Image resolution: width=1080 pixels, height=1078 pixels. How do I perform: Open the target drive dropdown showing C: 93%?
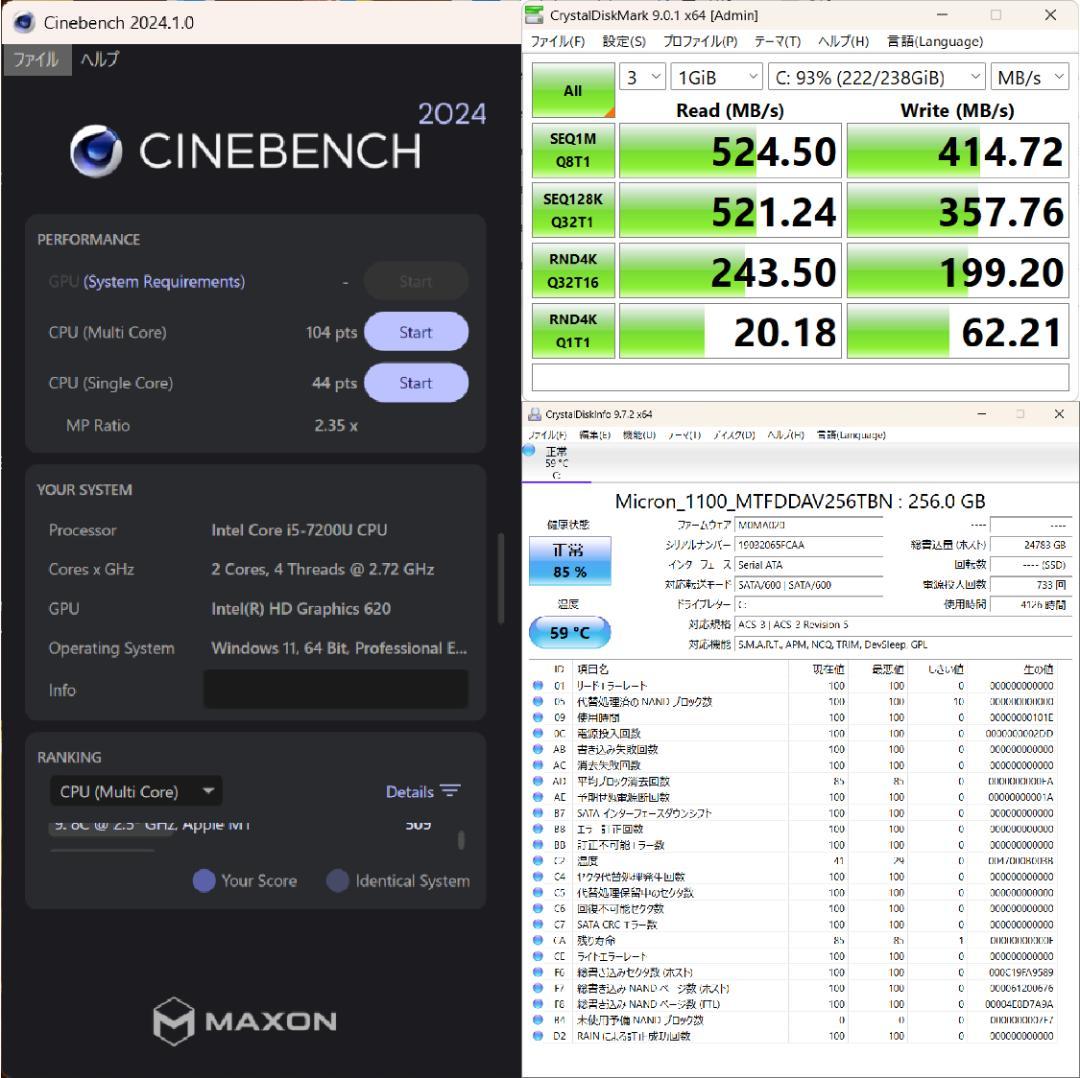tap(876, 78)
